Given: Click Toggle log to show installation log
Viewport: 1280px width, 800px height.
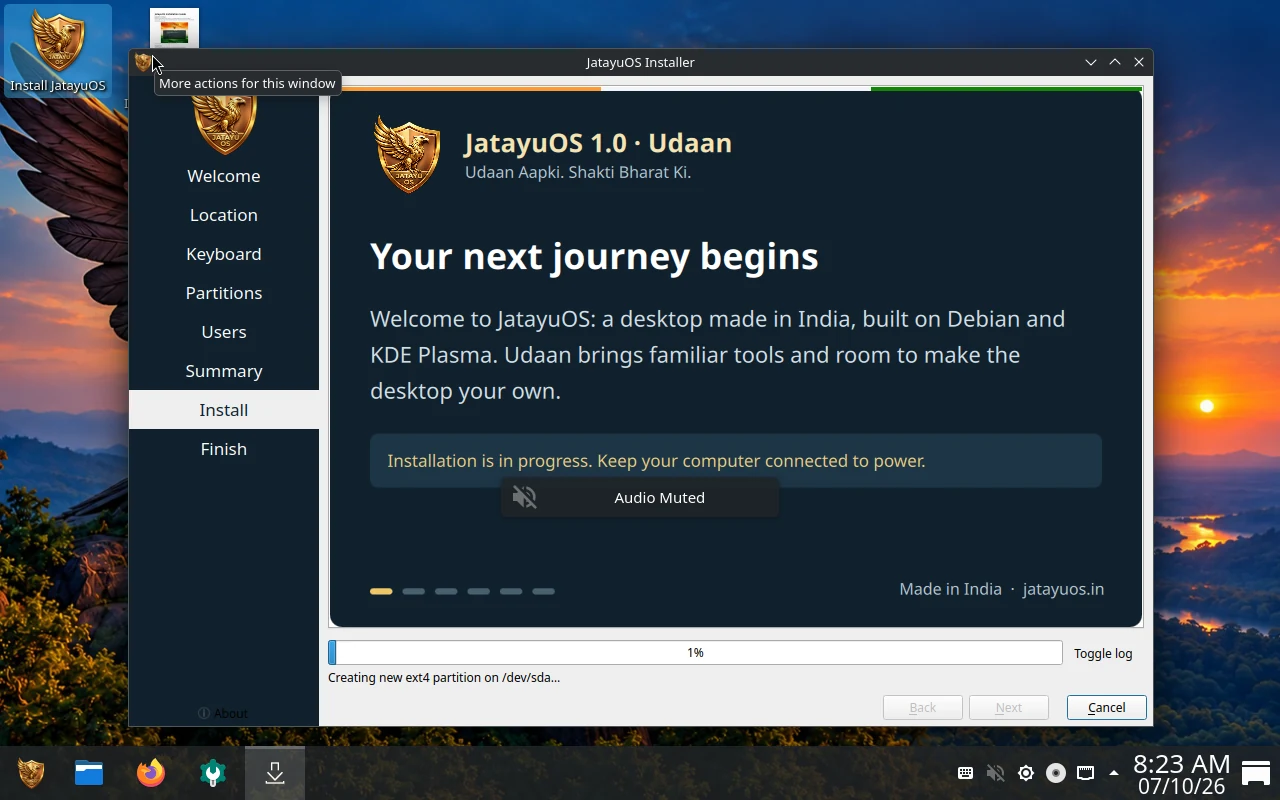Looking at the screenshot, I should tap(1103, 654).
